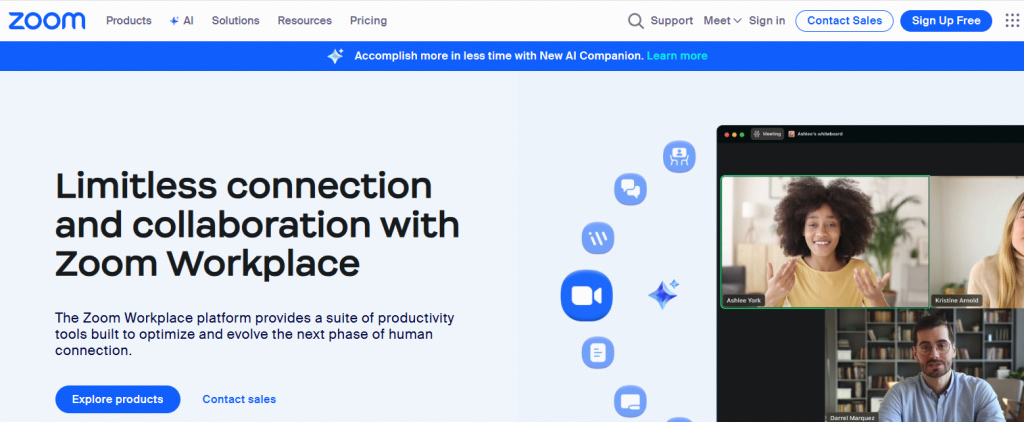This screenshot has width=1024, height=422.
Task: Click the Contact sales link below hero text
Action: pos(239,399)
